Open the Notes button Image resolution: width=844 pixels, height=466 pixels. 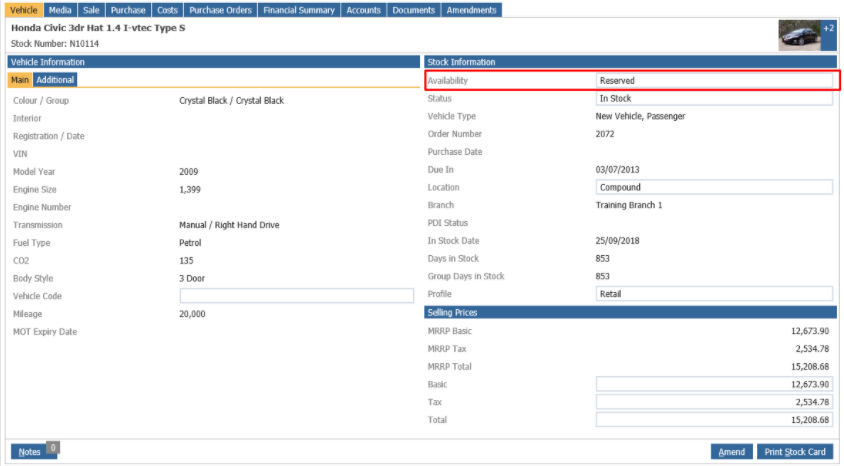[x=30, y=452]
